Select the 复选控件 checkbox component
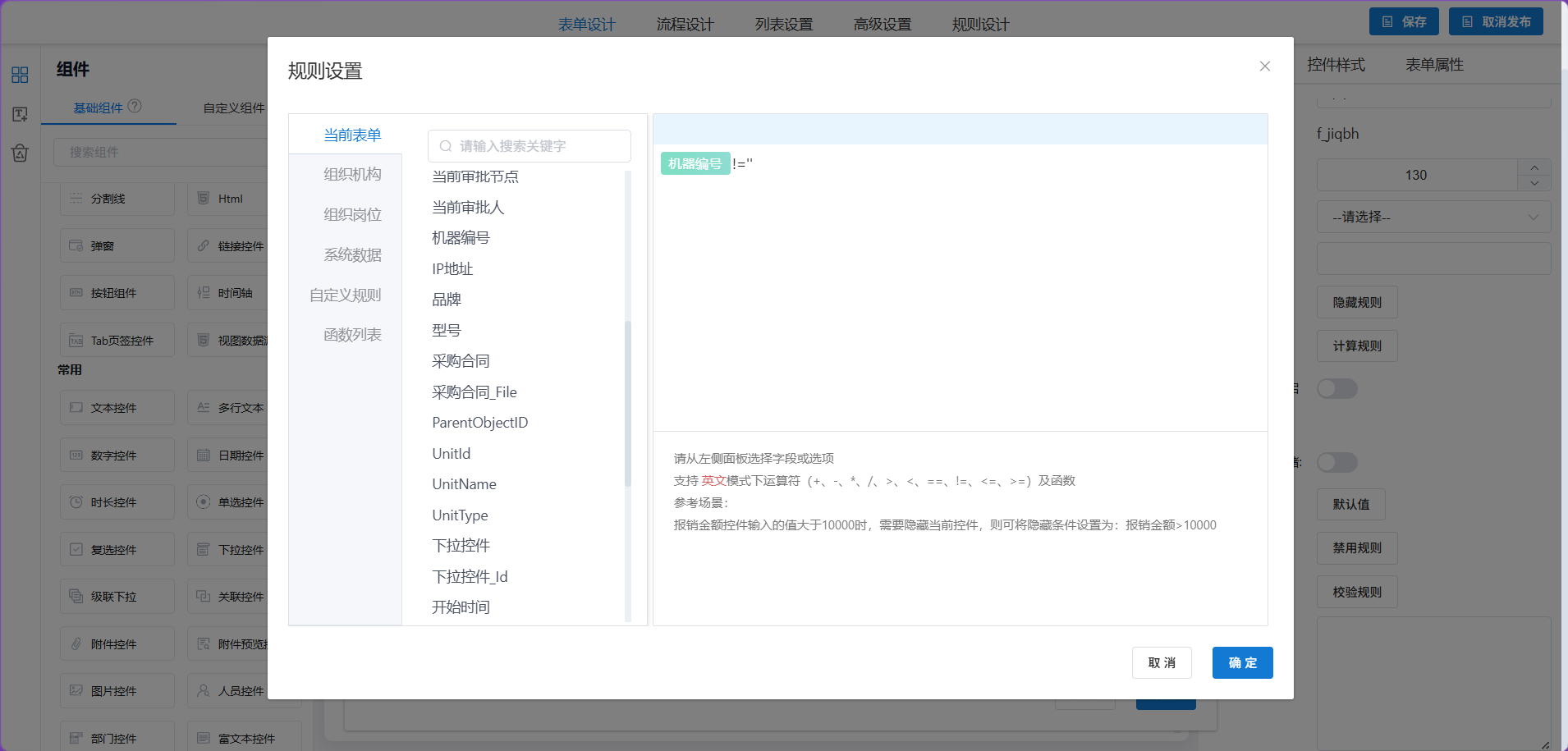The height and width of the screenshot is (751, 1568). point(117,549)
